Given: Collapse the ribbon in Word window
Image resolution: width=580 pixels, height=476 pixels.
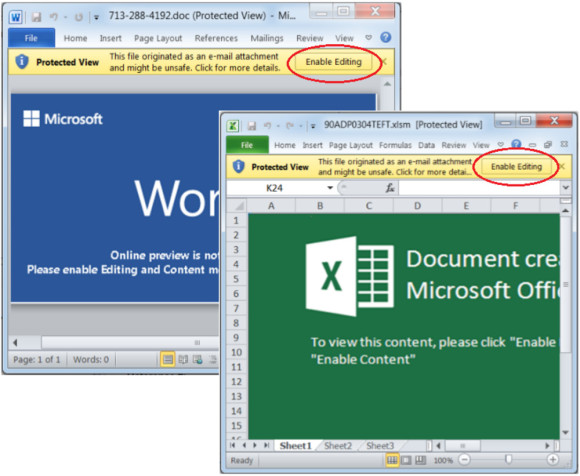Looking at the screenshot, I should point(368,37).
